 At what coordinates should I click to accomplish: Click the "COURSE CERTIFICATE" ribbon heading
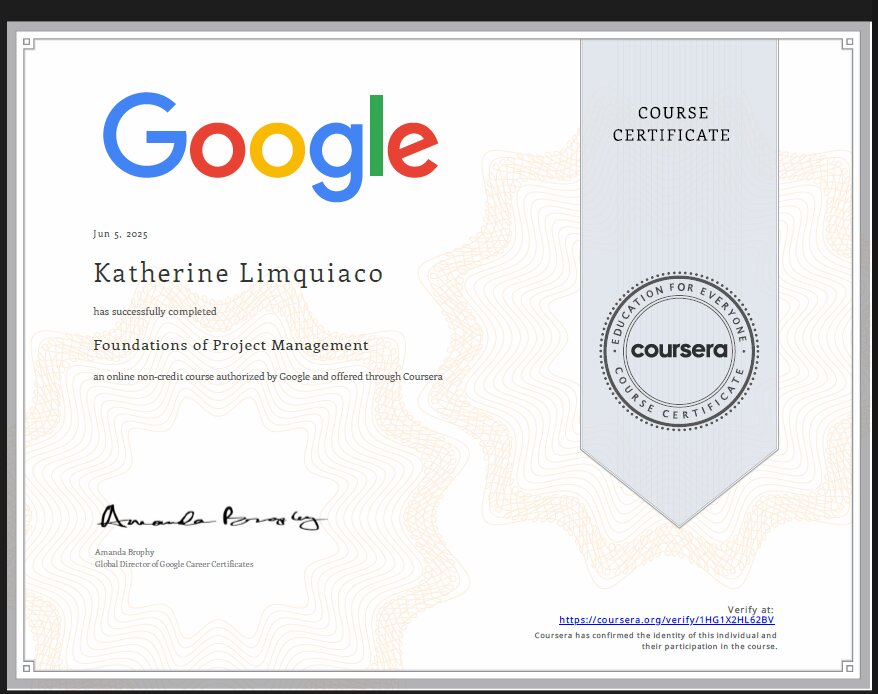[672, 124]
